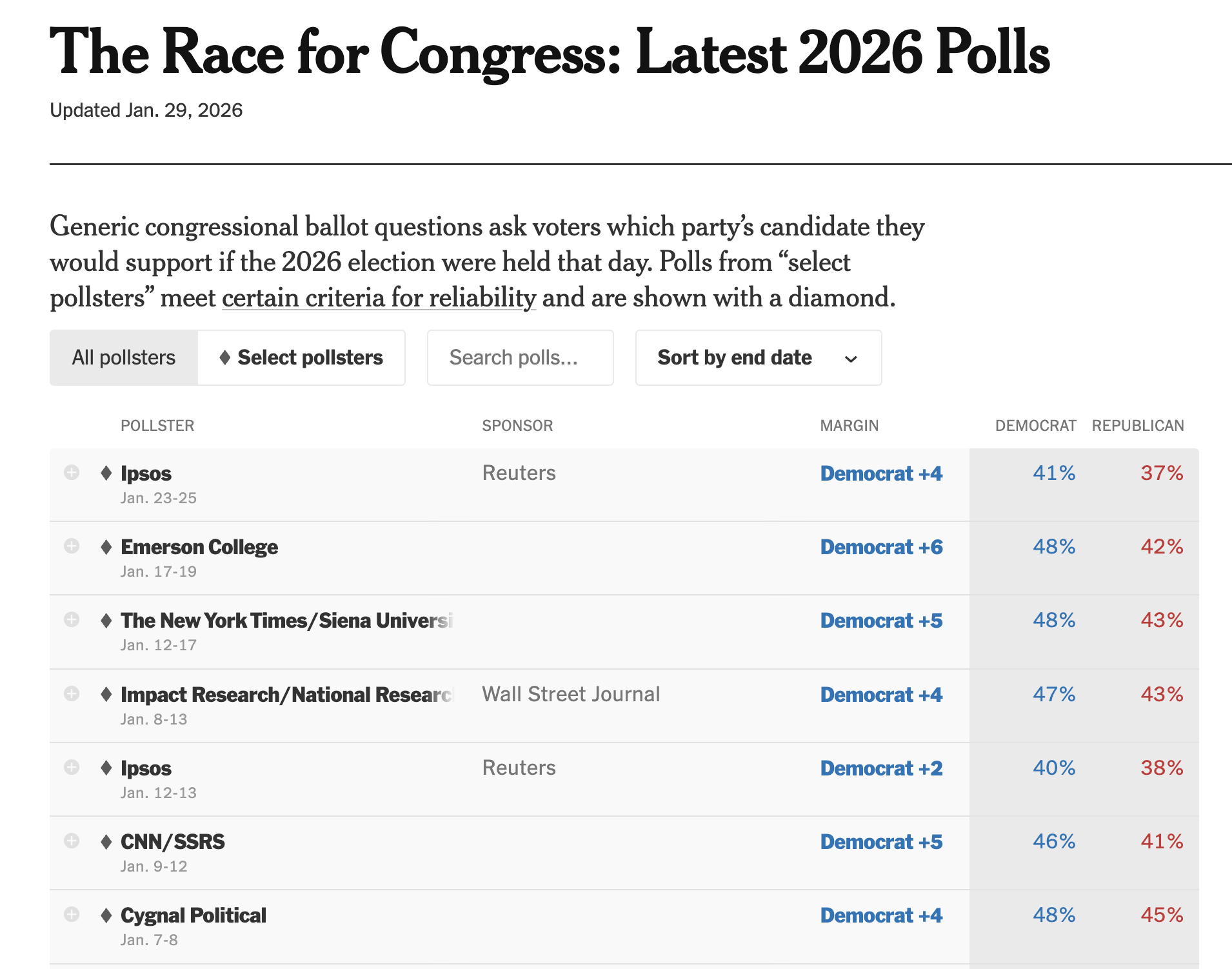Click the Republican column header
Image resolution: width=1232 pixels, height=969 pixels.
coord(1137,426)
